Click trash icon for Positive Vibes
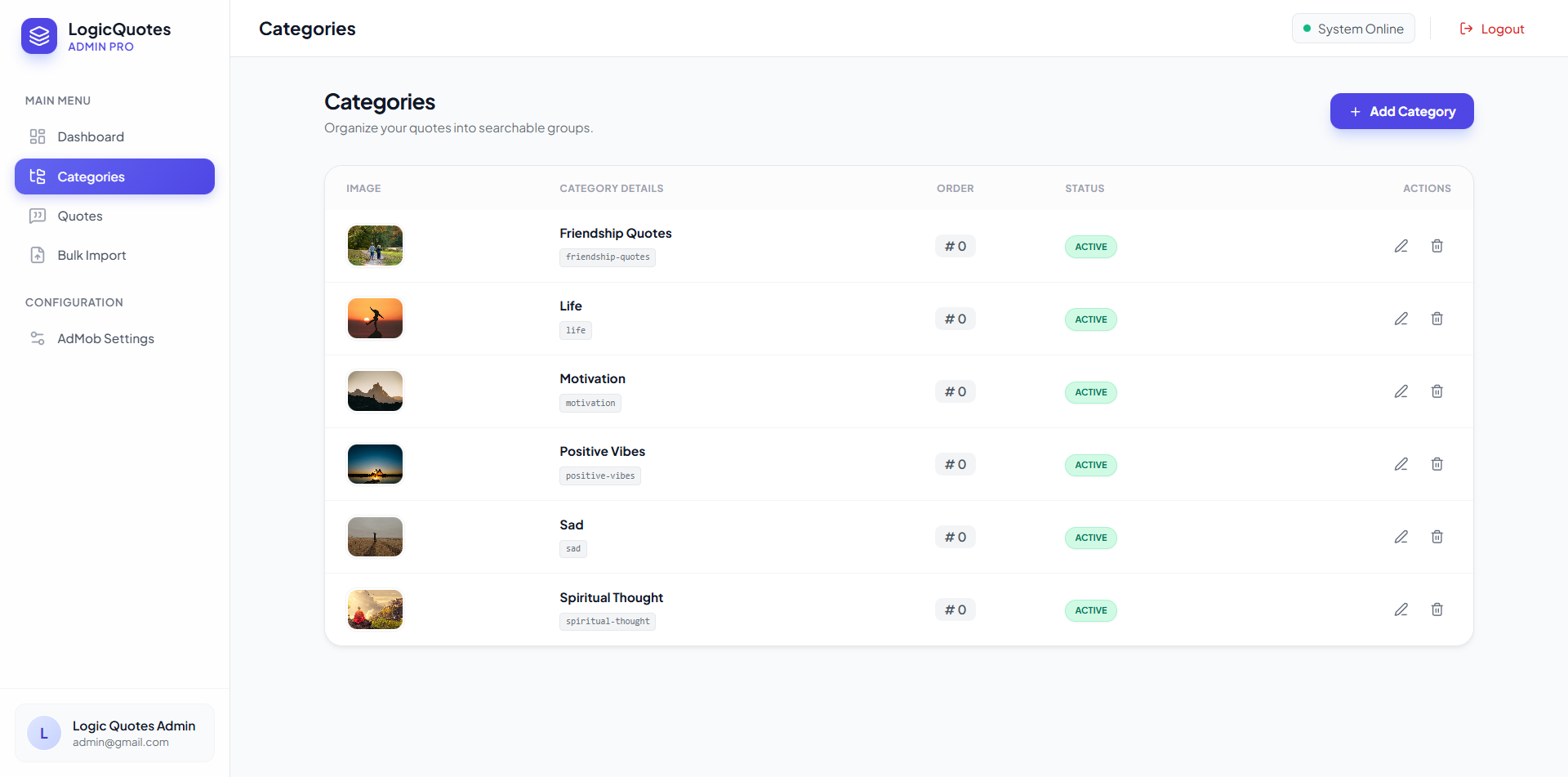1568x777 pixels. coord(1437,464)
